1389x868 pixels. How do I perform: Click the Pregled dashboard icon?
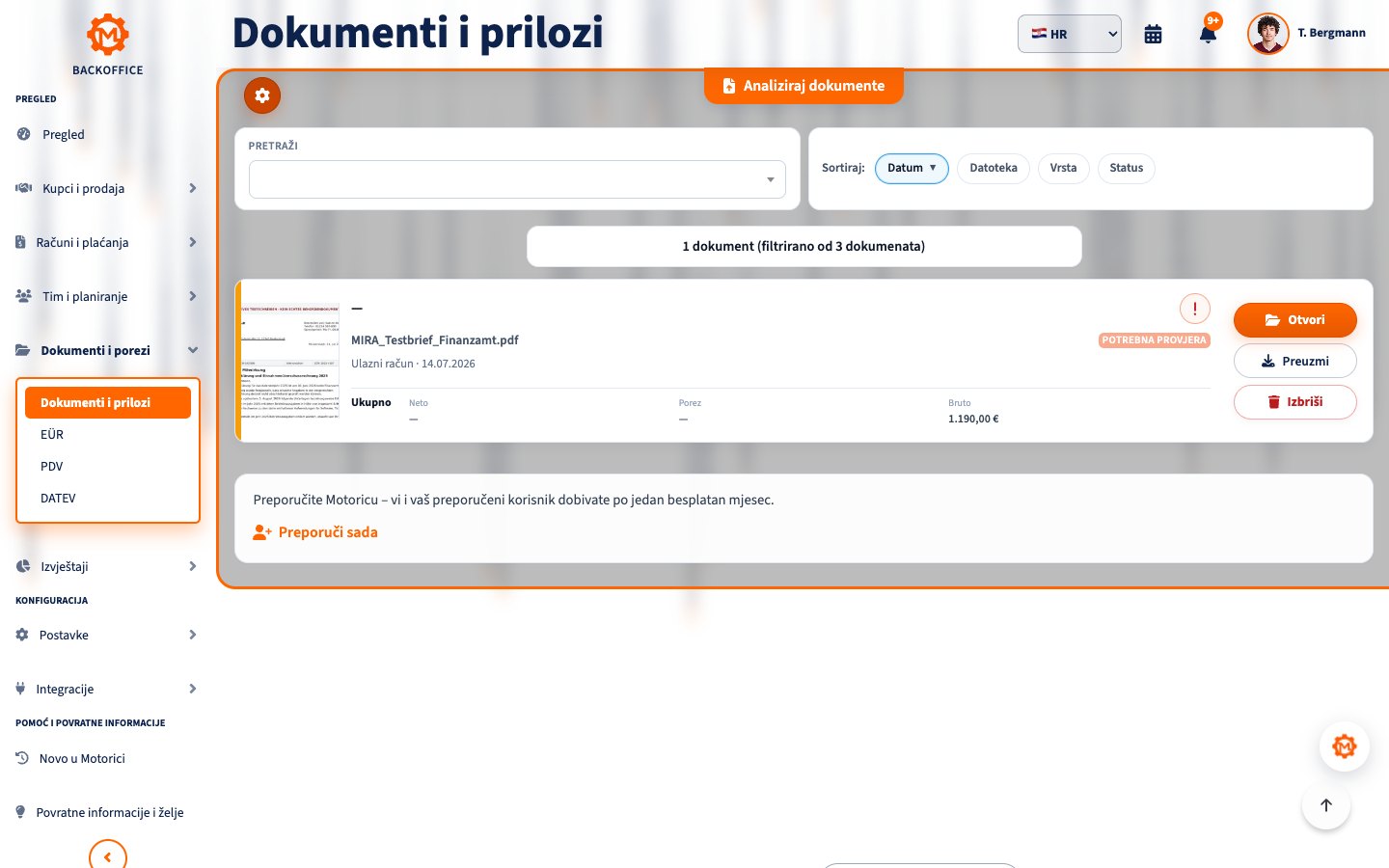click(23, 134)
